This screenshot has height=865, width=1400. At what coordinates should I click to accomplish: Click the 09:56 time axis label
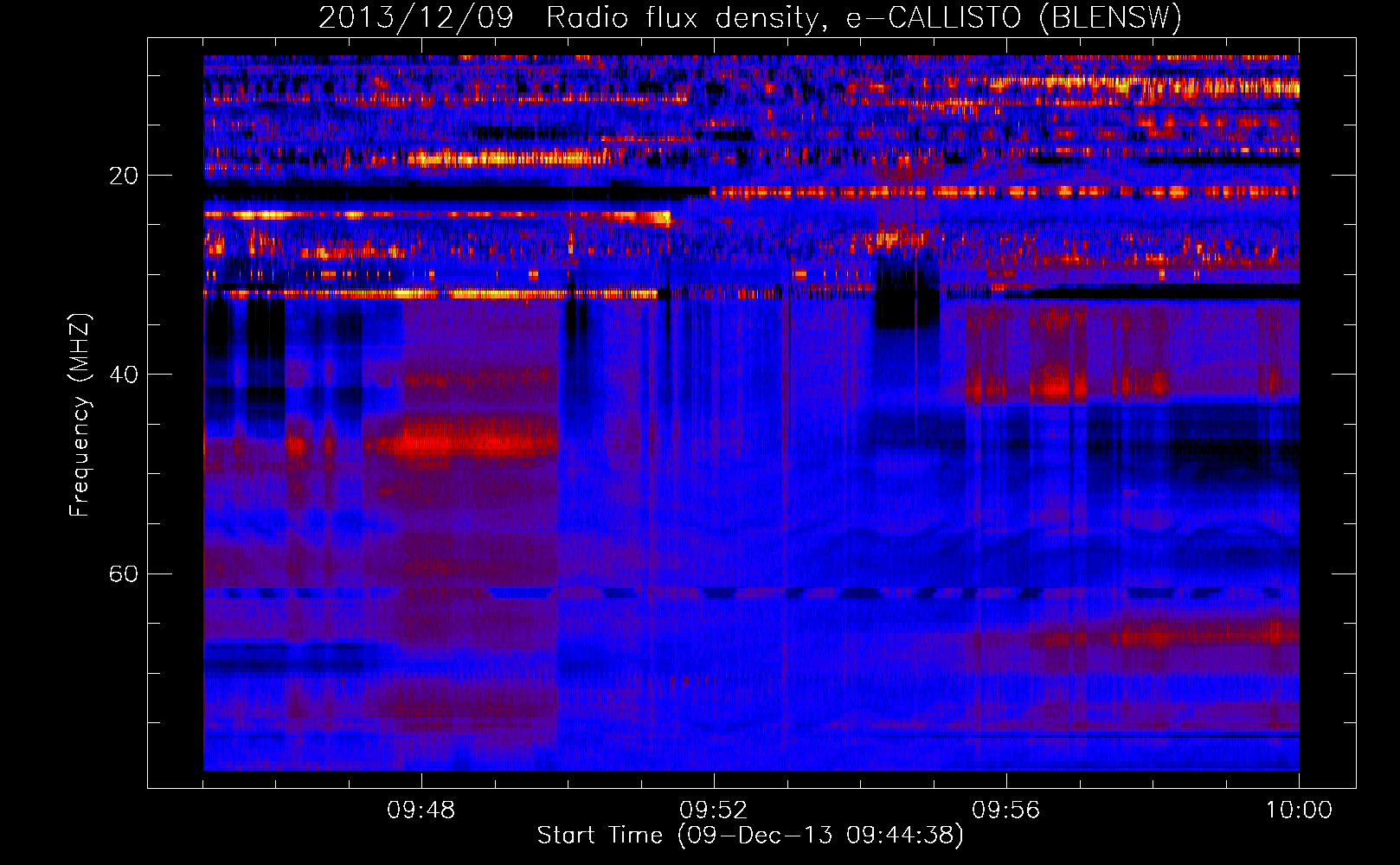pyautogui.click(x=1006, y=811)
